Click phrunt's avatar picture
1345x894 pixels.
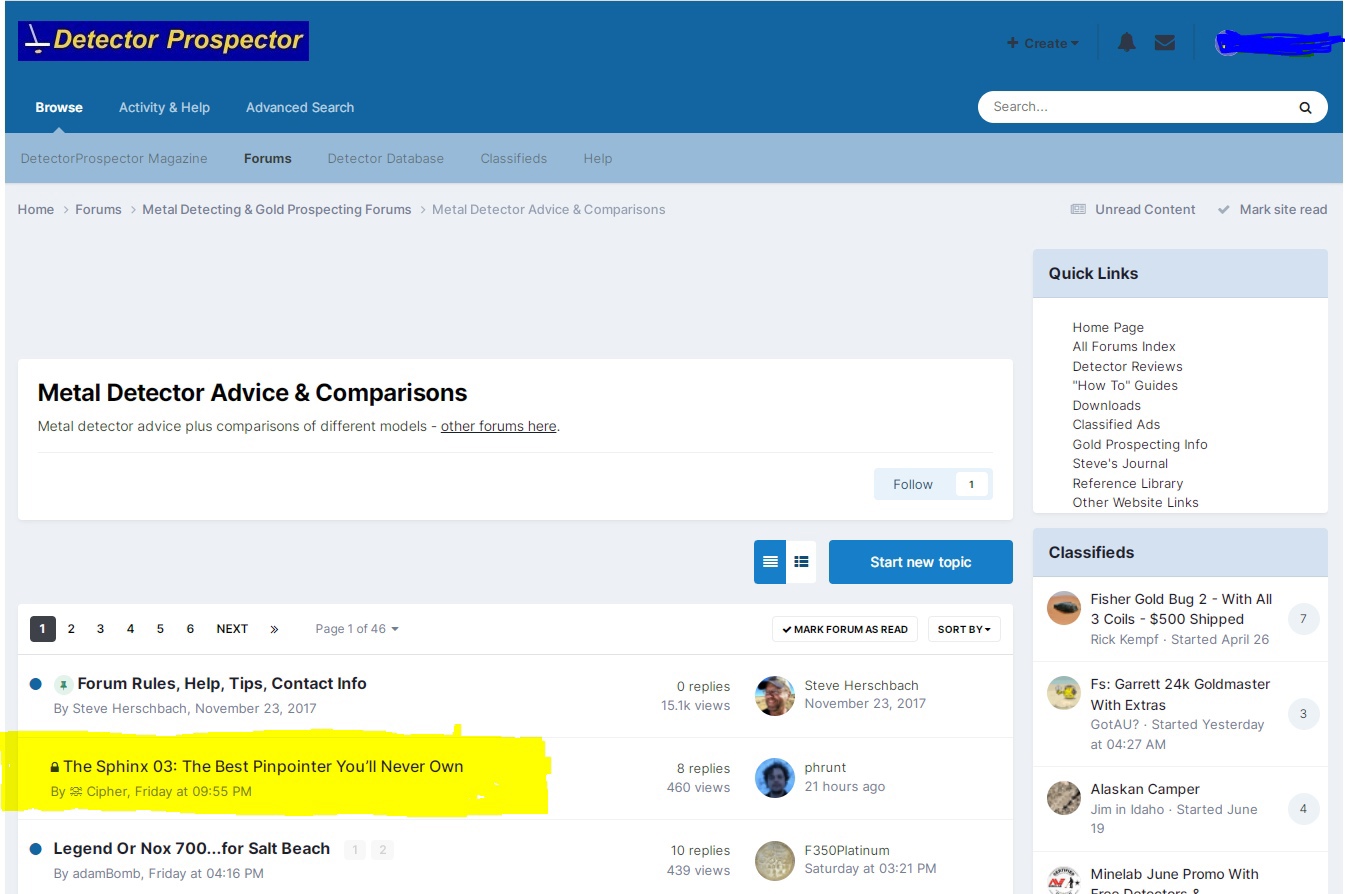(774, 777)
